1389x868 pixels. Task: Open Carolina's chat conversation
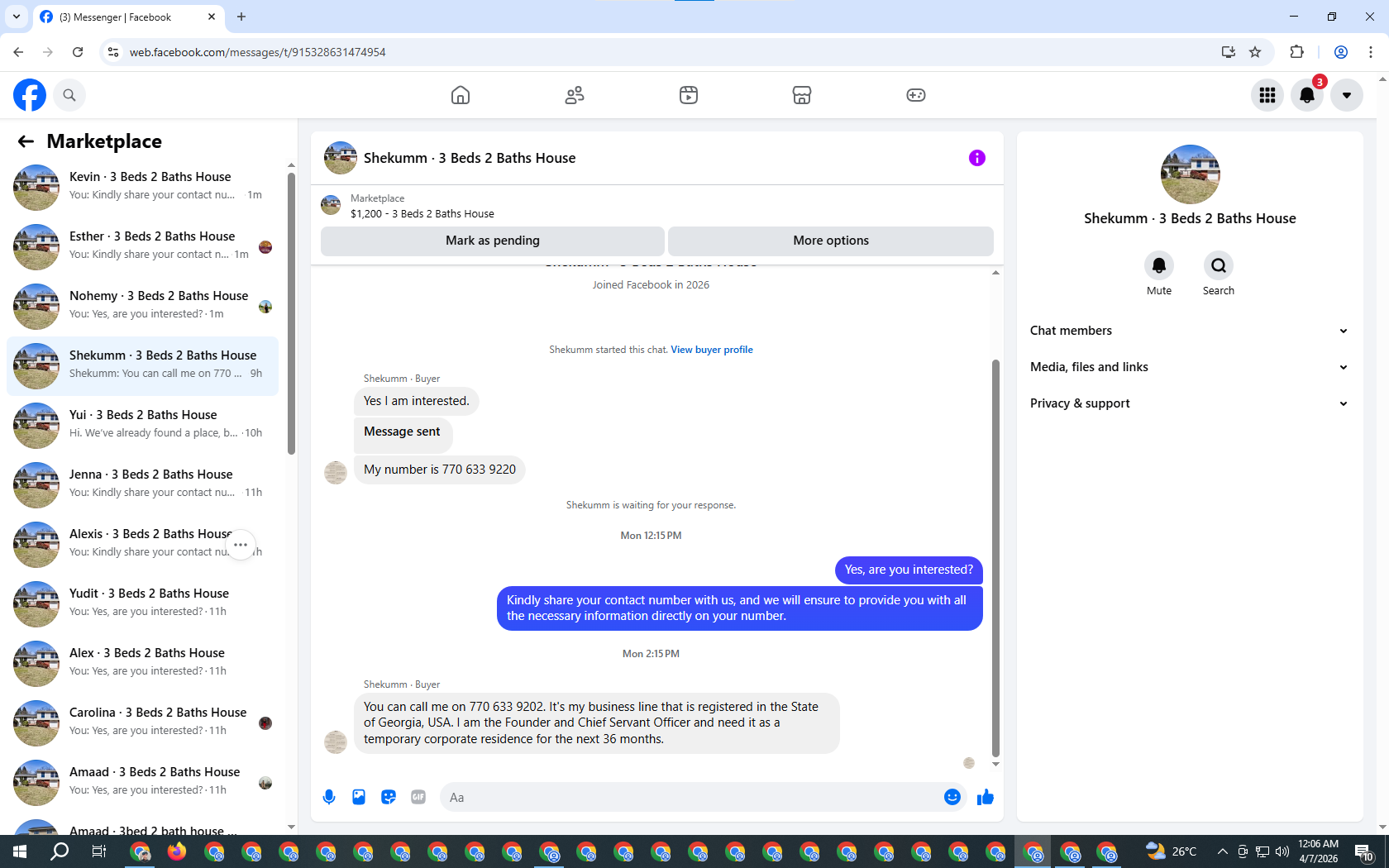pos(142,723)
